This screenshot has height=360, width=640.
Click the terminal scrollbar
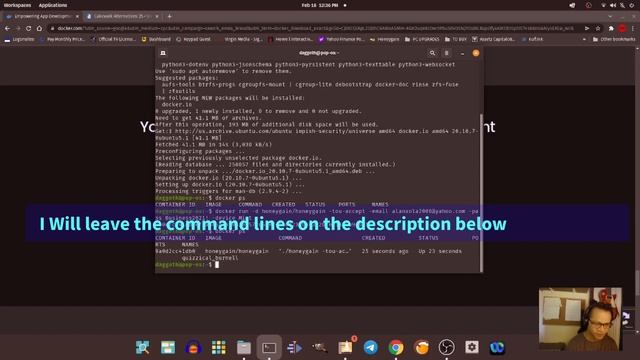point(481,192)
